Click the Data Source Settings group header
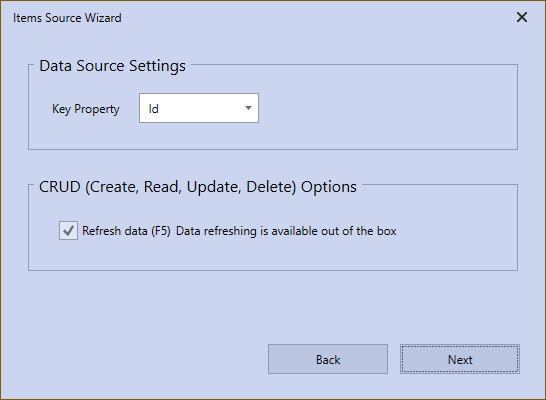 tap(112, 66)
